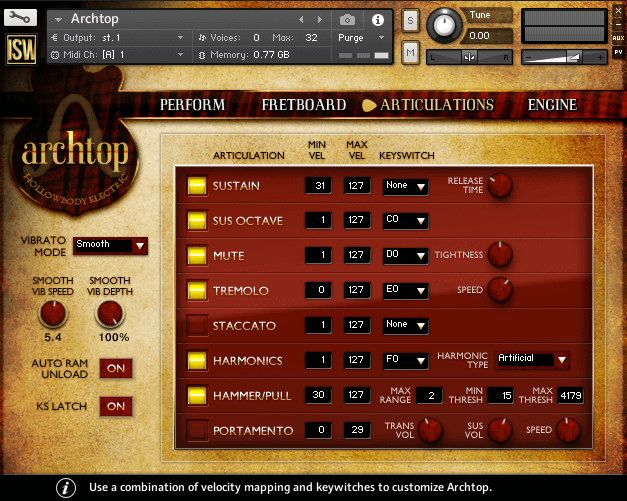Turn off KS Latch
The image size is (627, 501).
point(116,406)
